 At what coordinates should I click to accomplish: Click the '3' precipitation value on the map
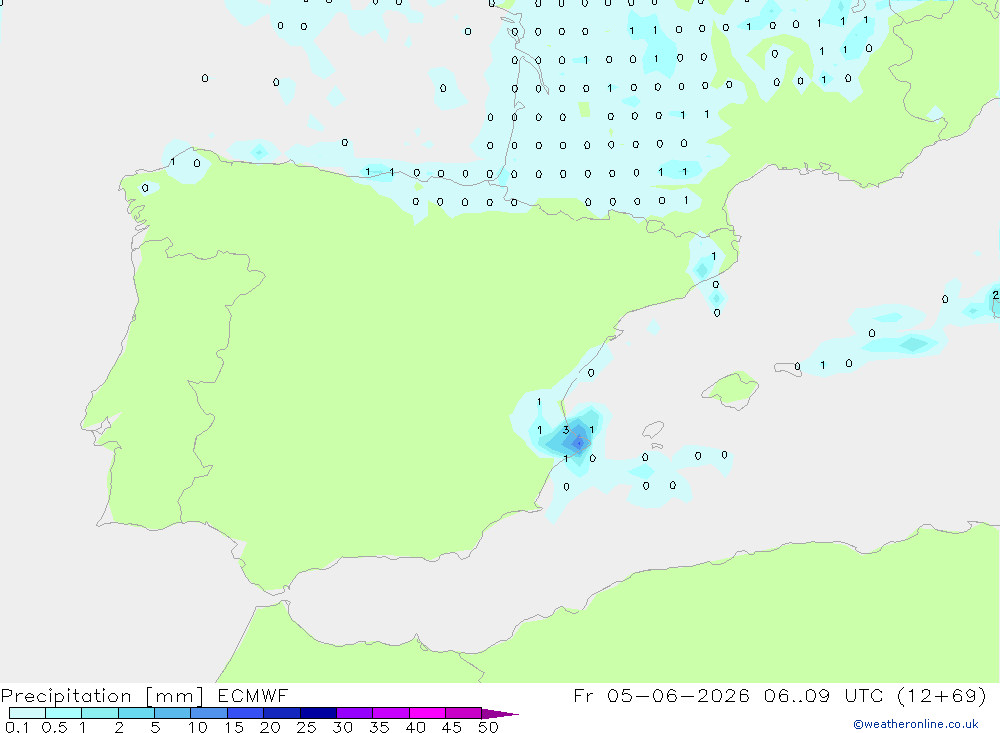click(x=566, y=430)
